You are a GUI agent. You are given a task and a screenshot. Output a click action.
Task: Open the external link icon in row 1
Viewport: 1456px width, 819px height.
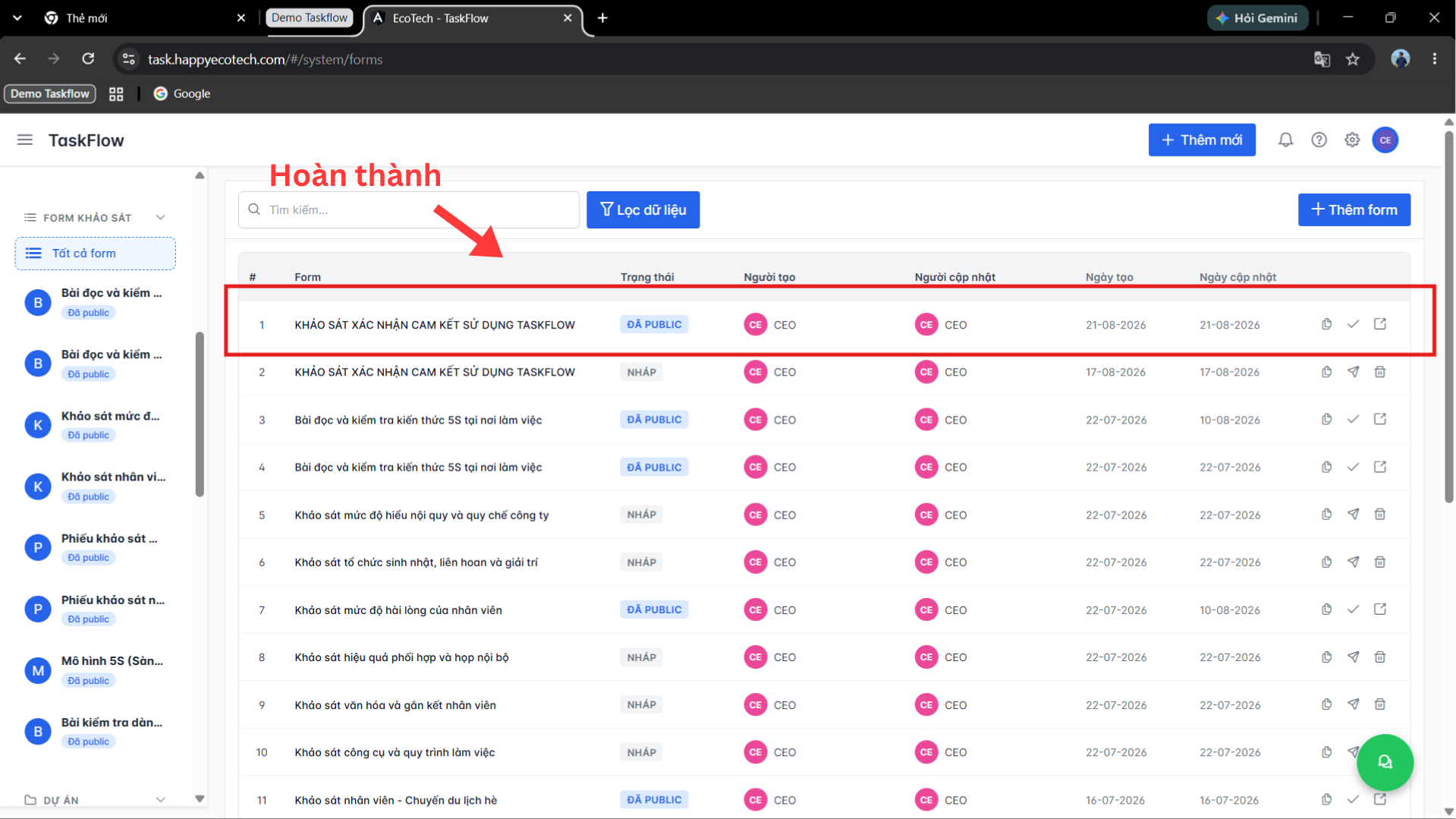click(1380, 324)
